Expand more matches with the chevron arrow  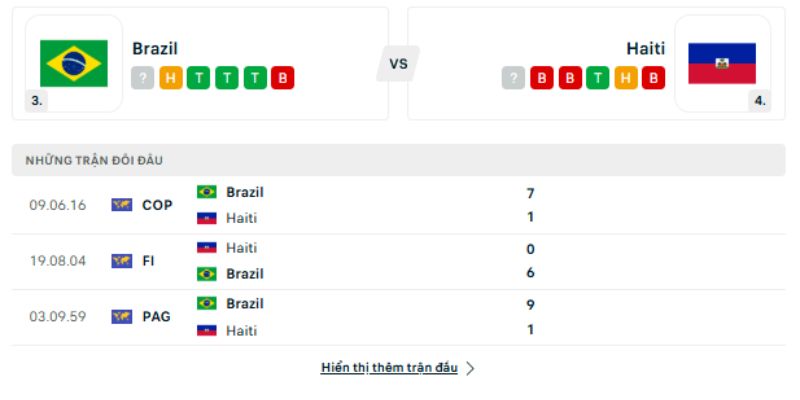pos(470,368)
